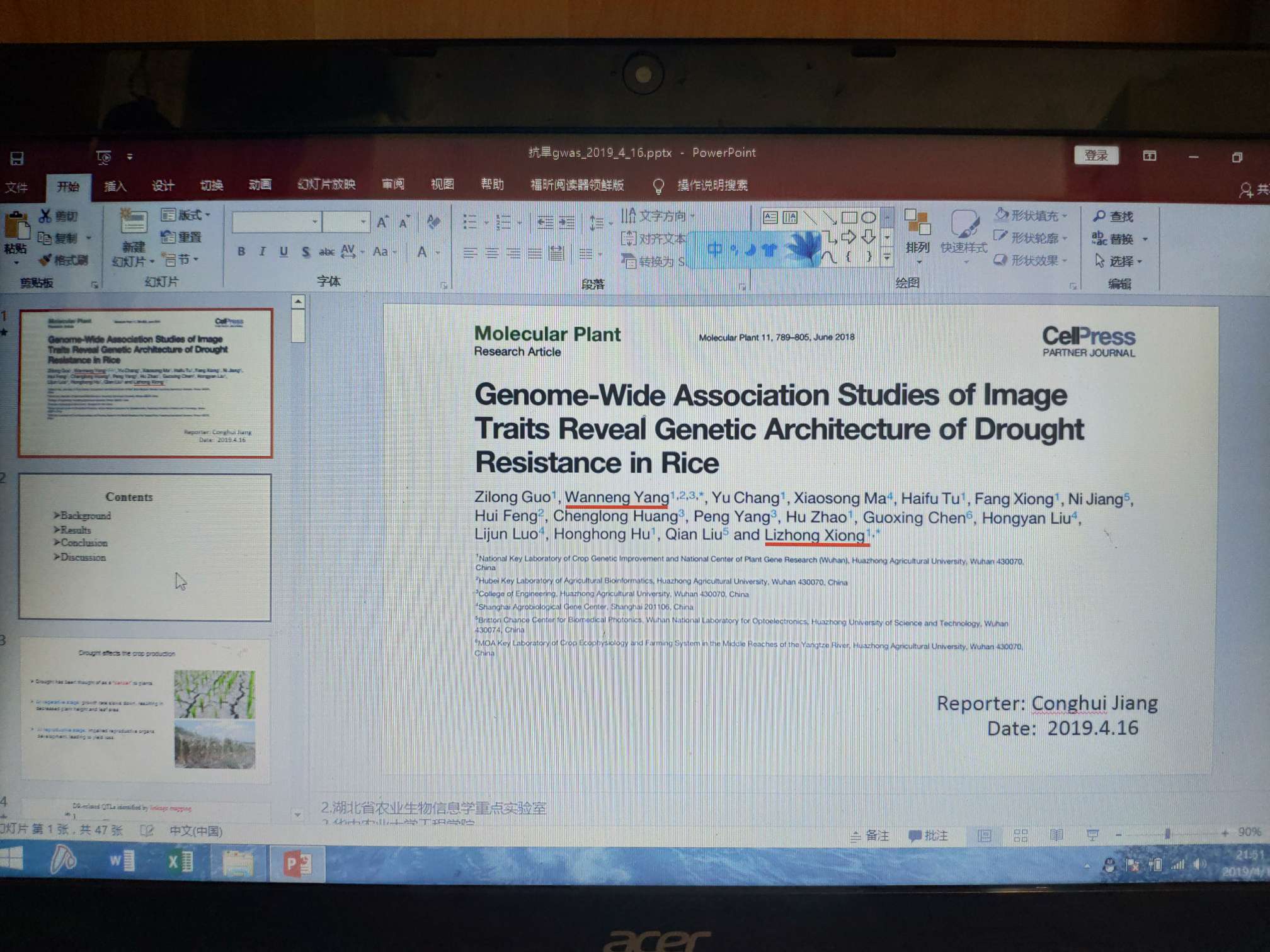Click the Paste clipboard icon
The image size is (1270, 952).
click(x=17, y=226)
